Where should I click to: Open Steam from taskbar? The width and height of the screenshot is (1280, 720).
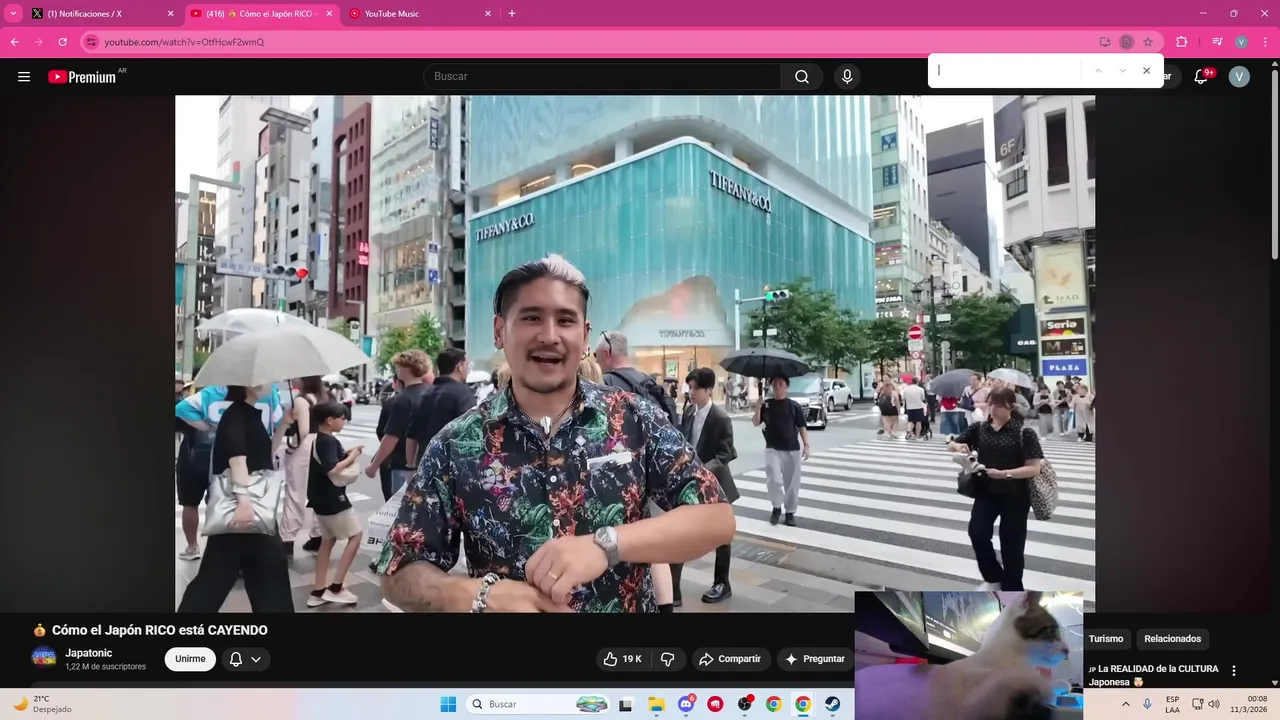click(x=832, y=704)
